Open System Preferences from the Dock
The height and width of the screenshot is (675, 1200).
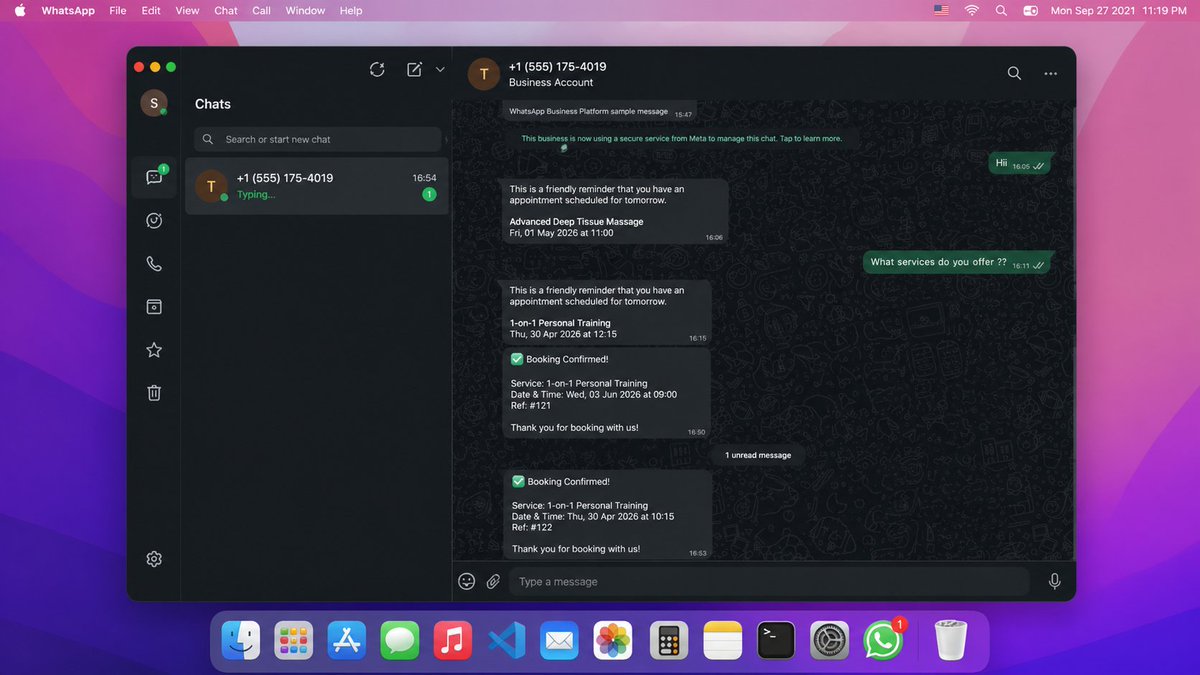(x=829, y=640)
